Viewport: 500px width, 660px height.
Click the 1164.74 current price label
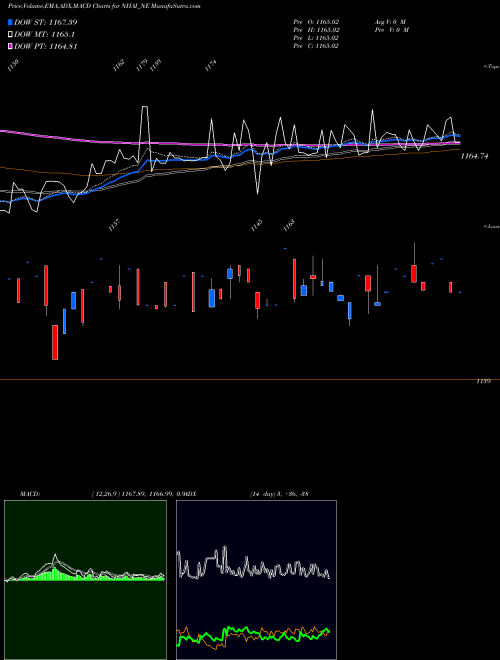click(474, 156)
